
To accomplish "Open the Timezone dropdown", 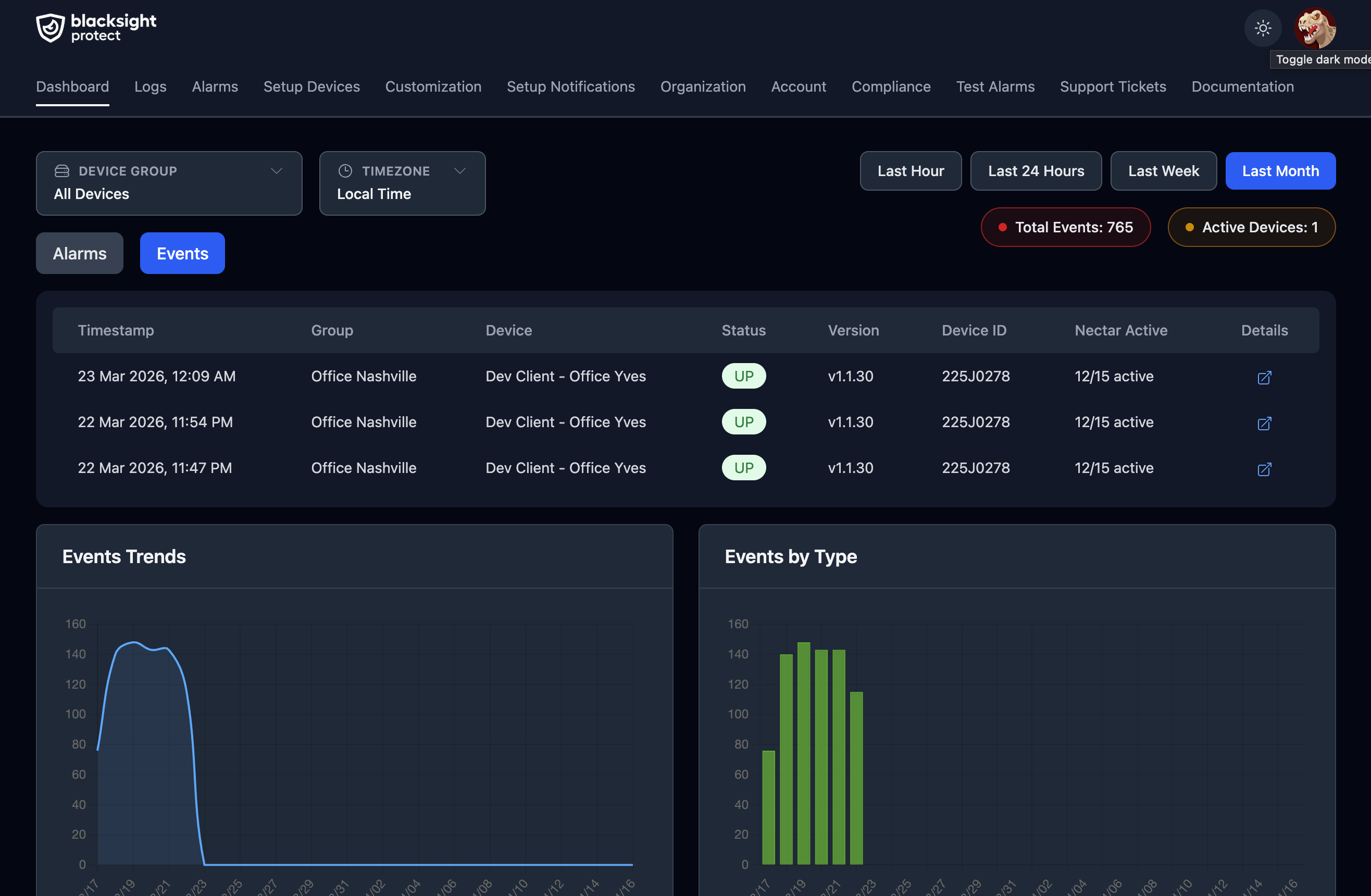I will click(x=402, y=183).
